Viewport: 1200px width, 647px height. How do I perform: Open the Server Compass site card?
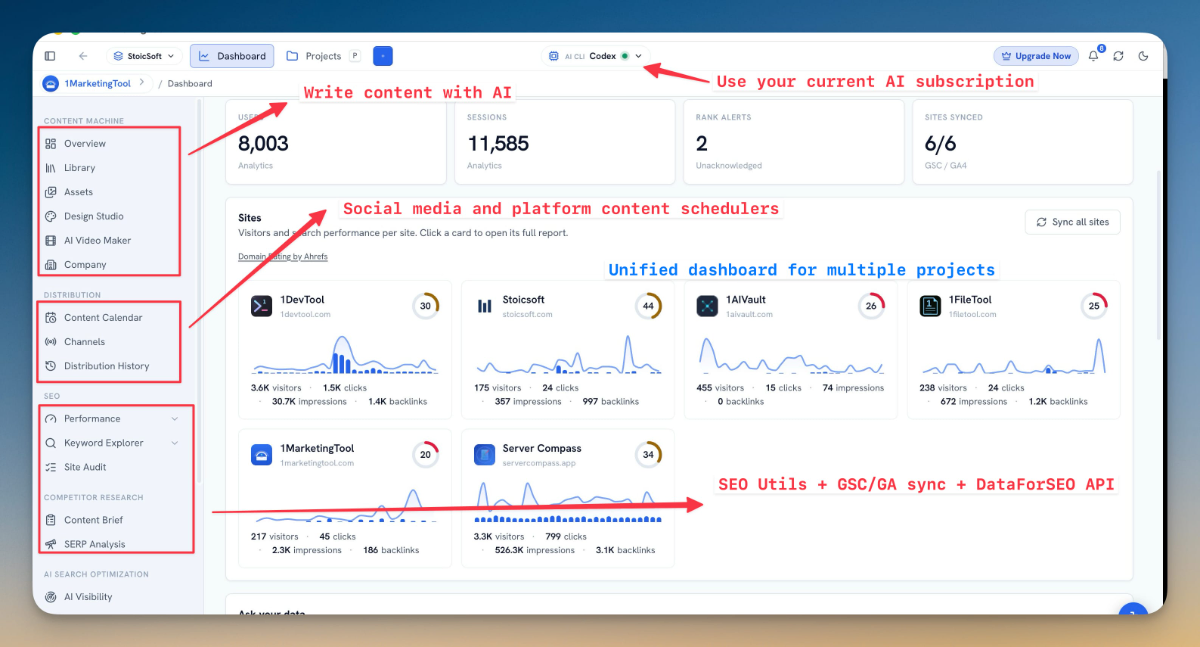[568, 498]
